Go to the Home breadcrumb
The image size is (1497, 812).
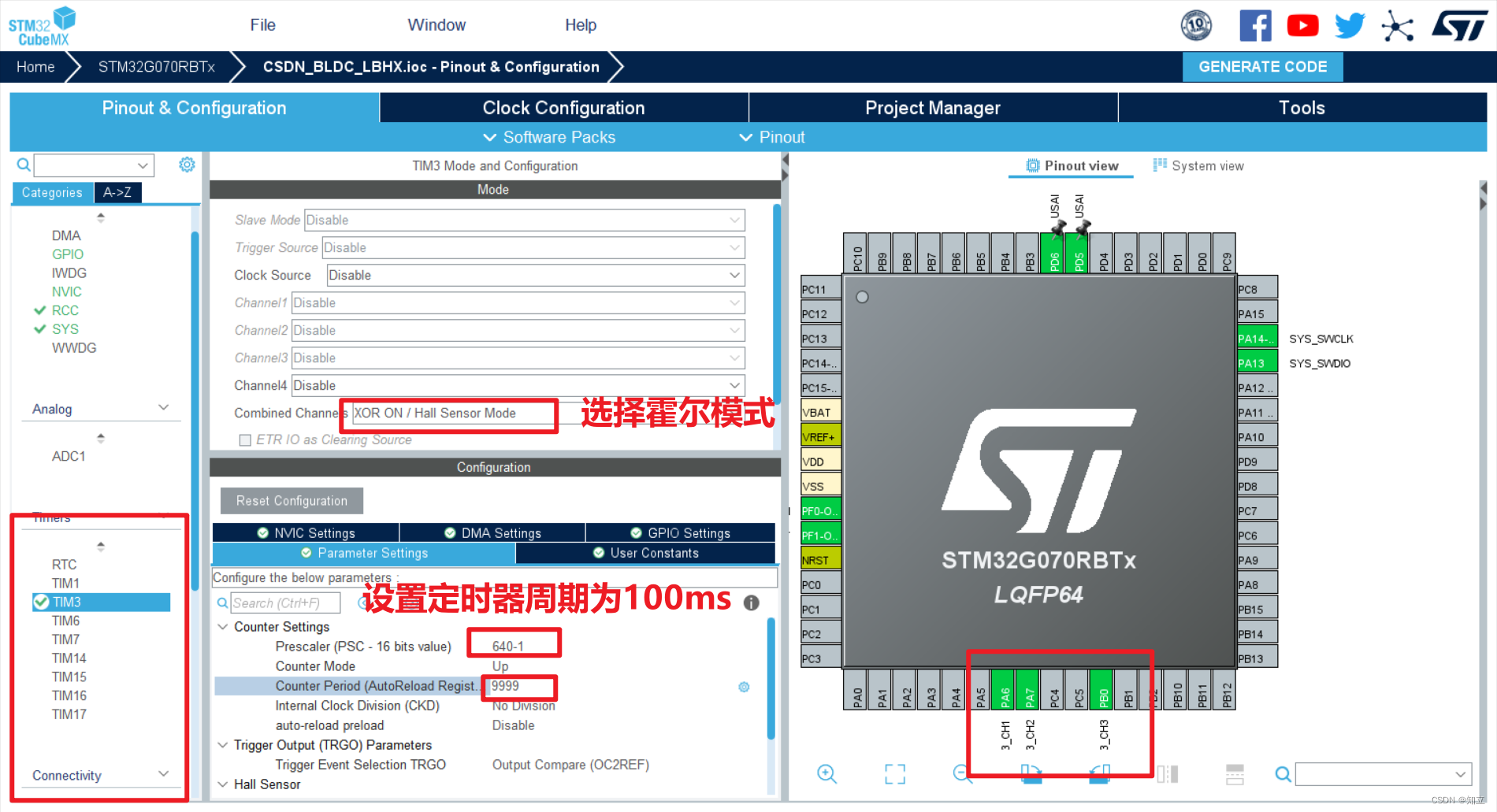pos(35,67)
